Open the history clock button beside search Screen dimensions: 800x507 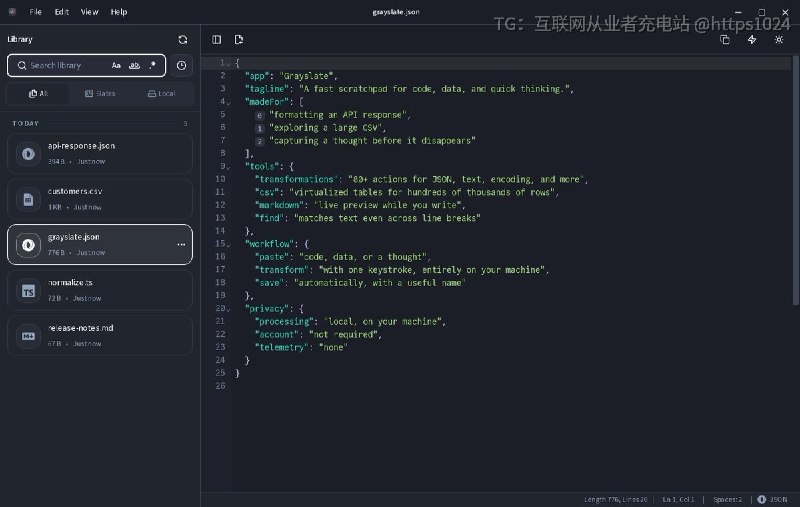[x=181, y=65]
